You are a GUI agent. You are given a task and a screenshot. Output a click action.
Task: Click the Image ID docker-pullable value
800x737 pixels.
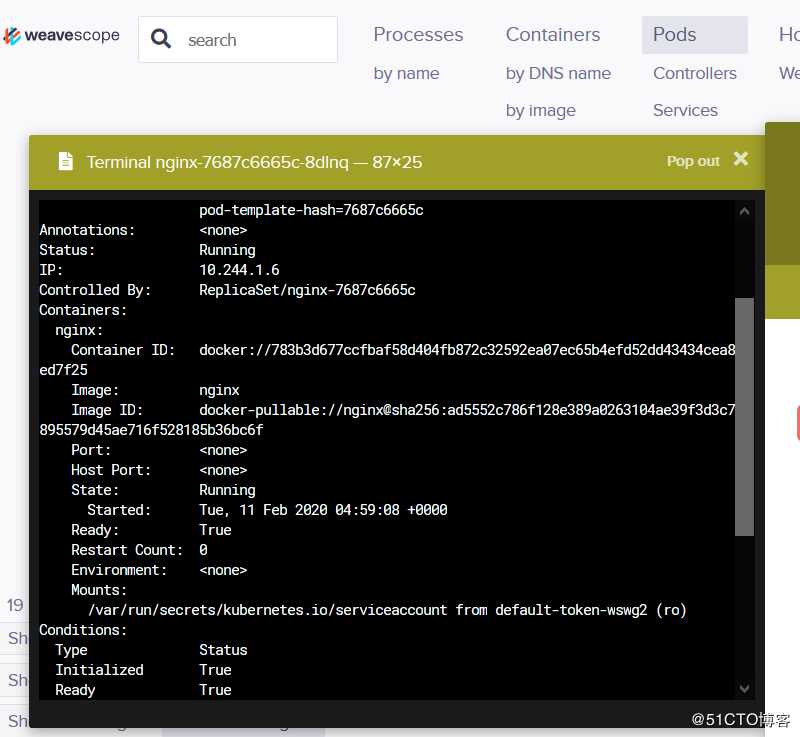pyautogui.click(x=467, y=410)
